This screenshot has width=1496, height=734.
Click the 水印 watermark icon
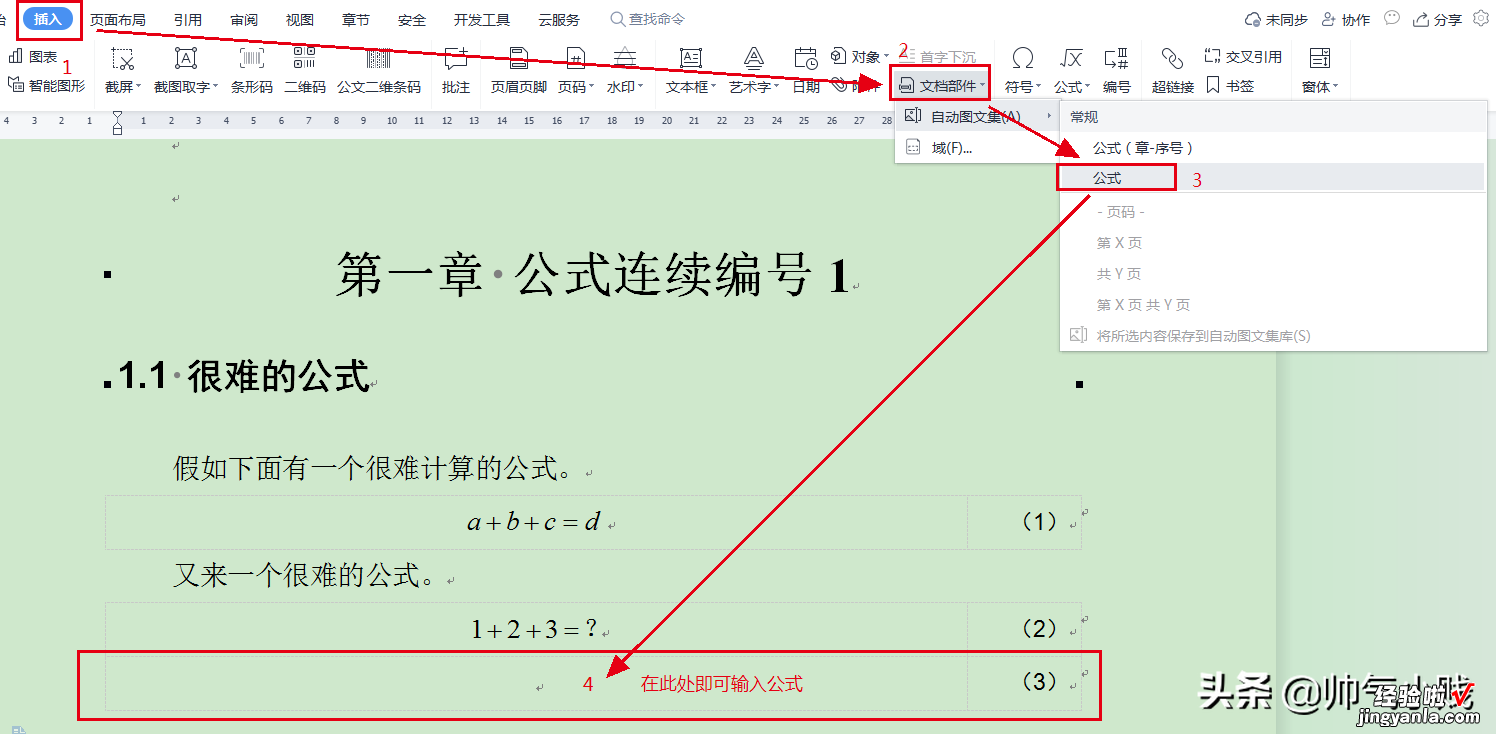pyautogui.click(x=625, y=59)
